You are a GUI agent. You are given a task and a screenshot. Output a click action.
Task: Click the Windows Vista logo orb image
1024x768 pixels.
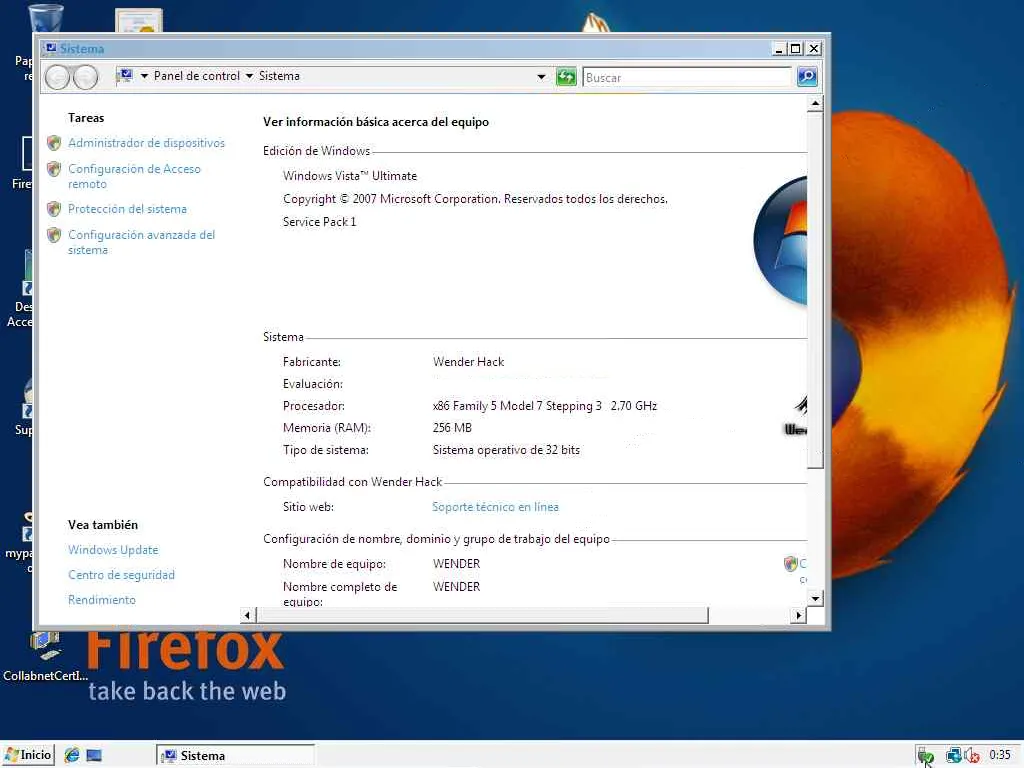pos(780,240)
